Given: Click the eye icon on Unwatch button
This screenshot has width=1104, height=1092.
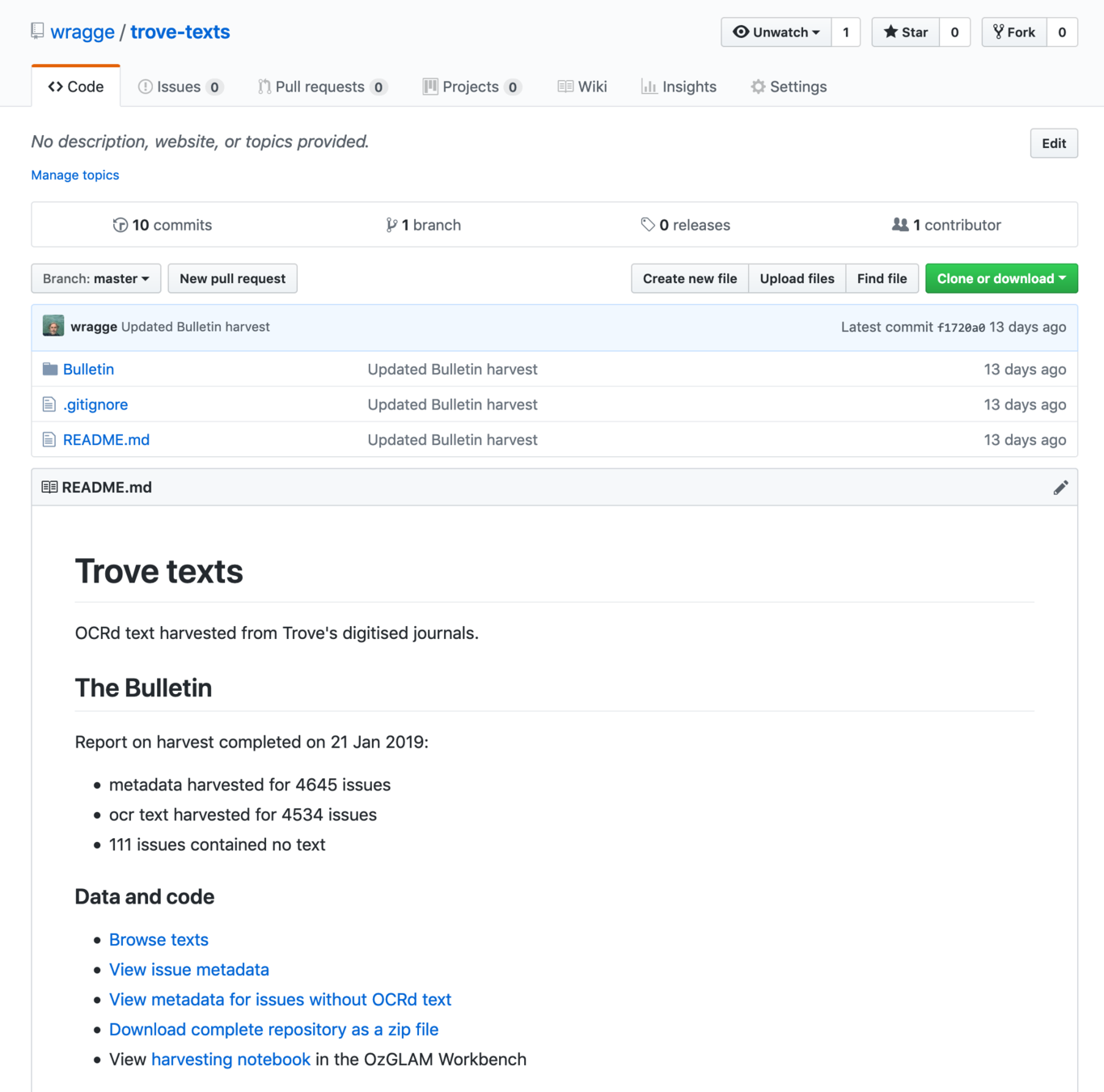Looking at the screenshot, I should [x=741, y=32].
